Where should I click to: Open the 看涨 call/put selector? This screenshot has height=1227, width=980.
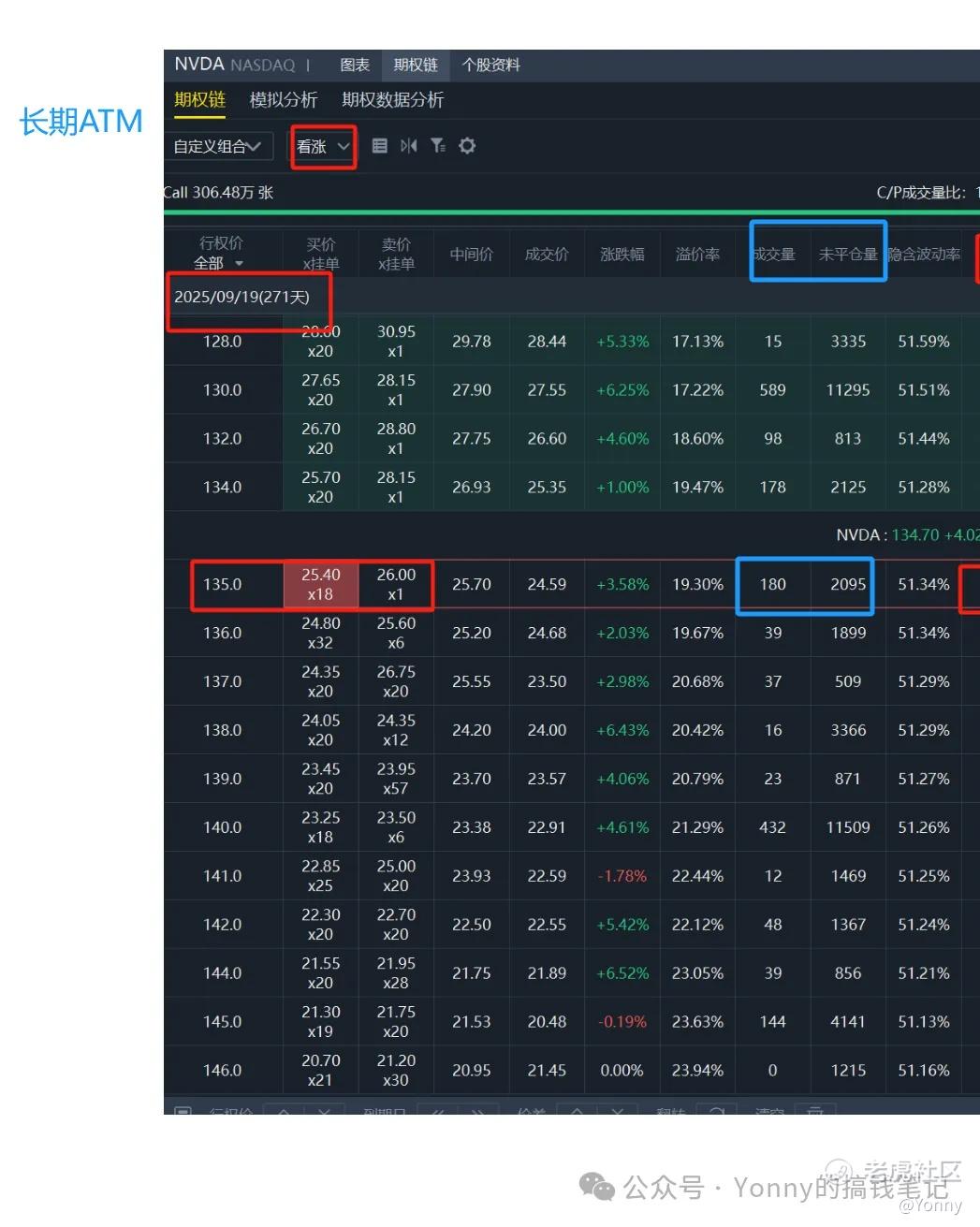(x=323, y=147)
